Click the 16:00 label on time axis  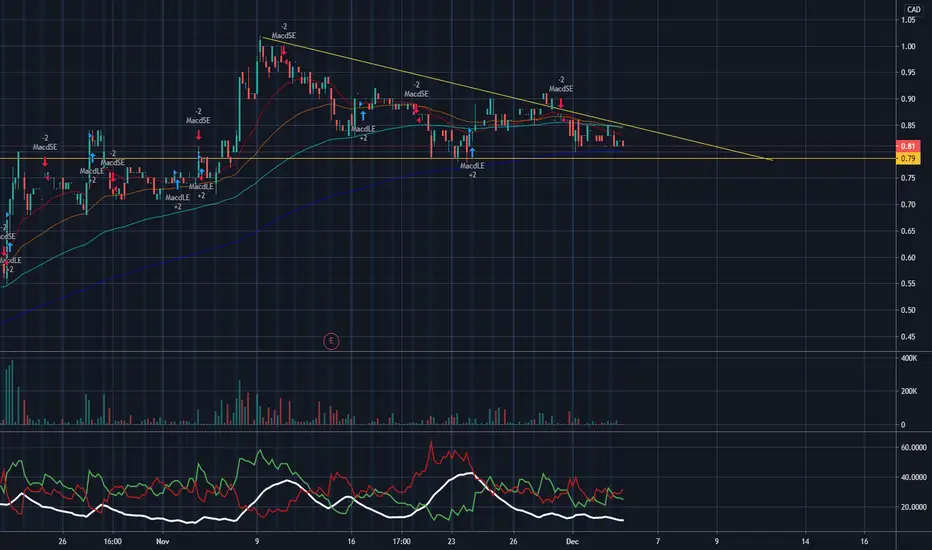click(112, 541)
